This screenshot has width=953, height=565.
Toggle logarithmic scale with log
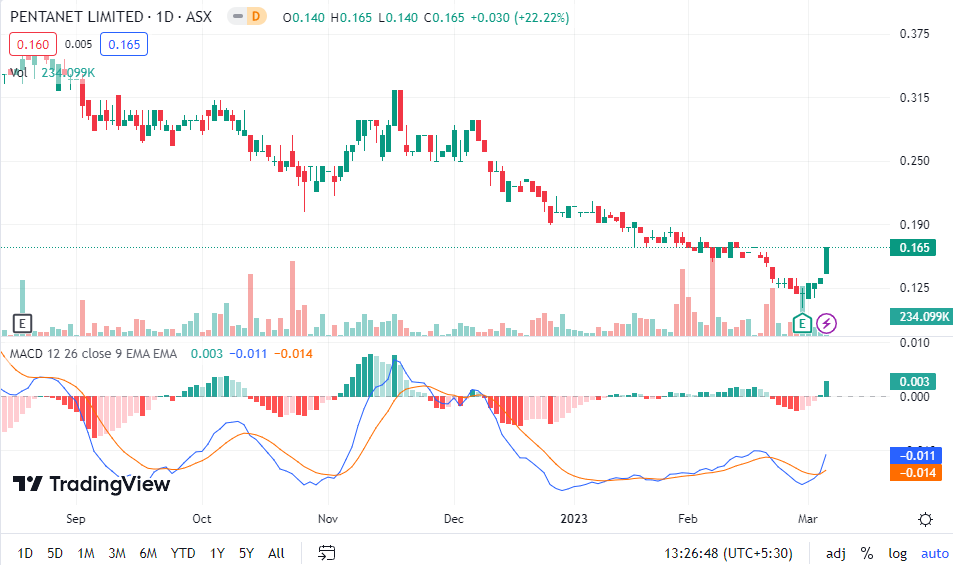(x=897, y=553)
